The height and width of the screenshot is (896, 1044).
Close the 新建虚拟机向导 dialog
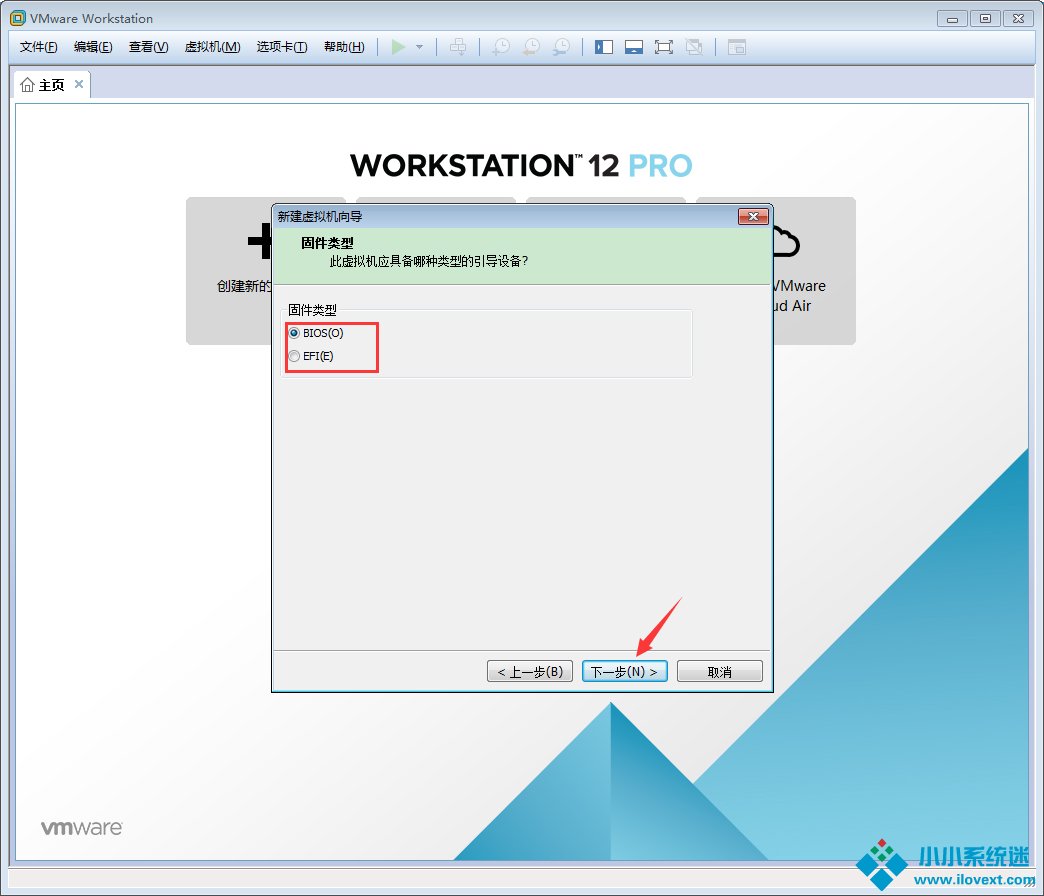(753, 216)
